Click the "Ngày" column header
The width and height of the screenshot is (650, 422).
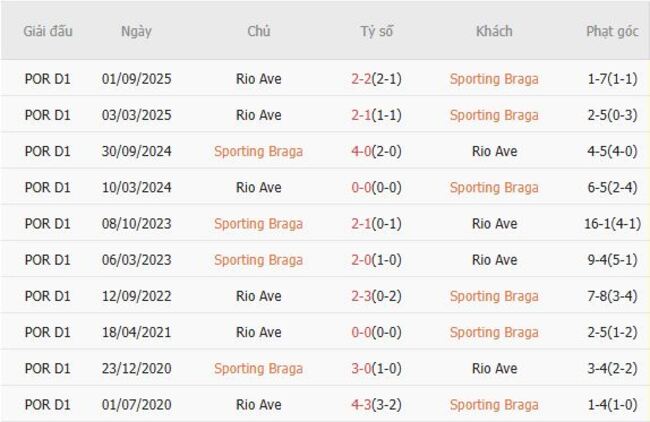pos(136,31)
